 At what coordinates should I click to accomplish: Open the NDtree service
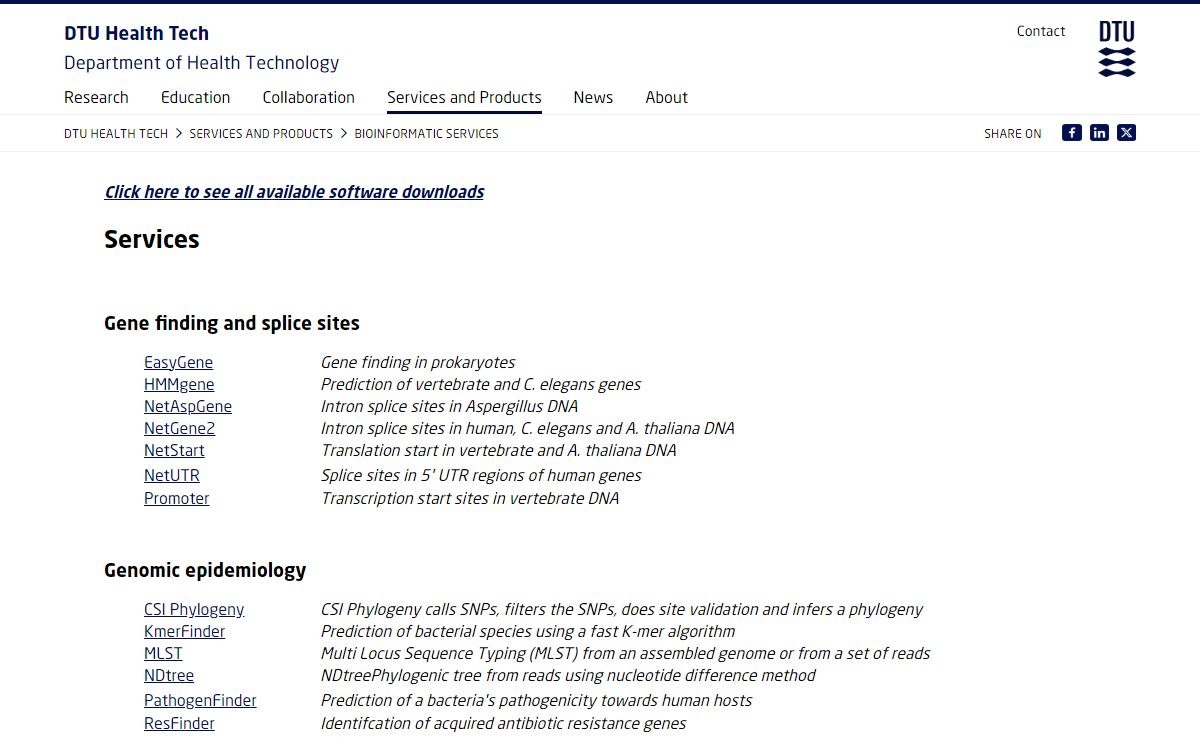[x=169, y=675]
